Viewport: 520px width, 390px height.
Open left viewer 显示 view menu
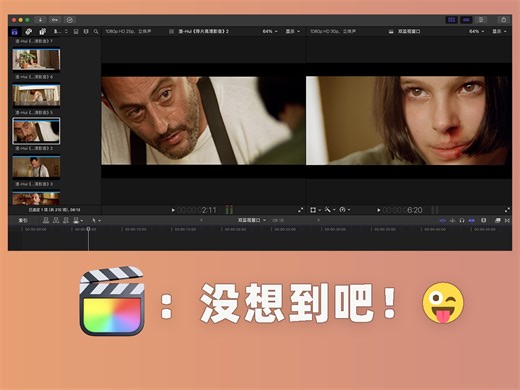click(x=293, y=31)
